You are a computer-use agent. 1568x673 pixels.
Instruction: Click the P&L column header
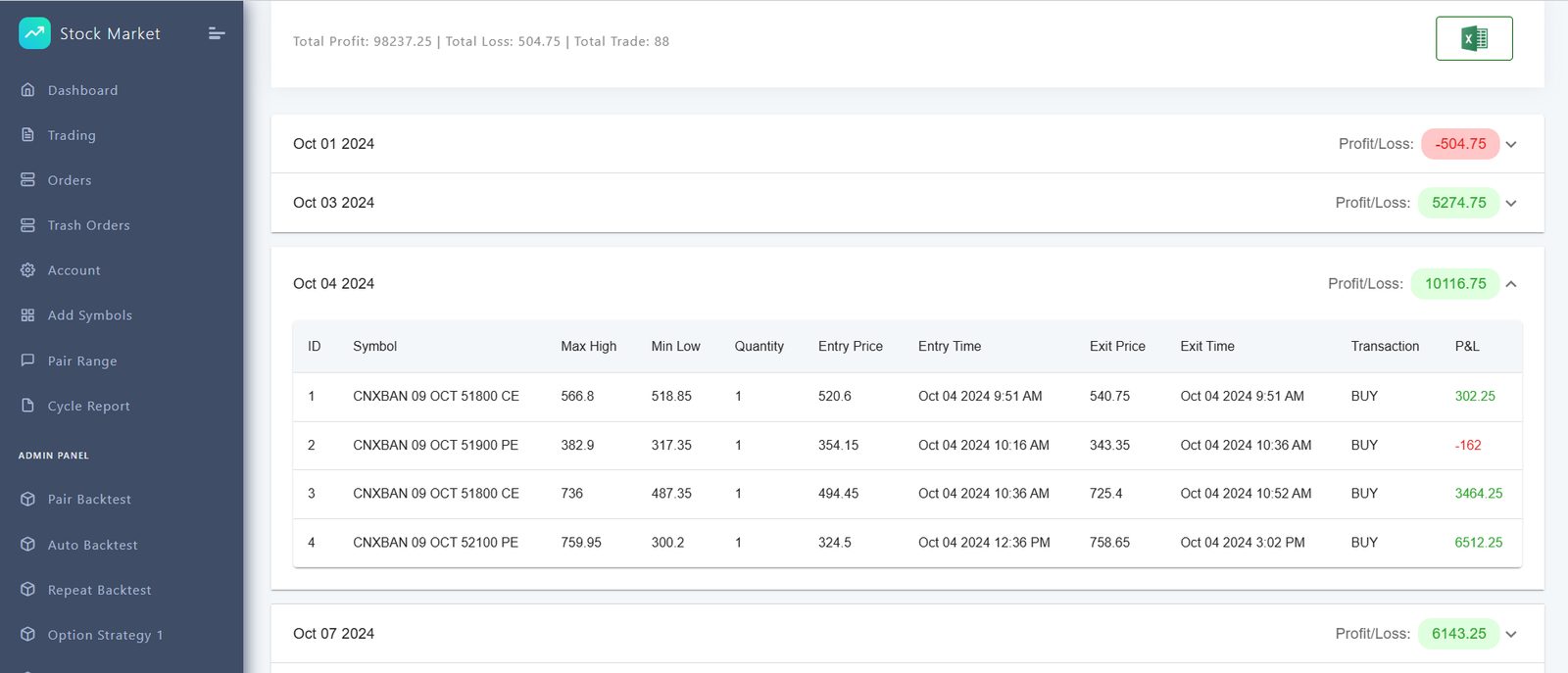[1467, 347]
